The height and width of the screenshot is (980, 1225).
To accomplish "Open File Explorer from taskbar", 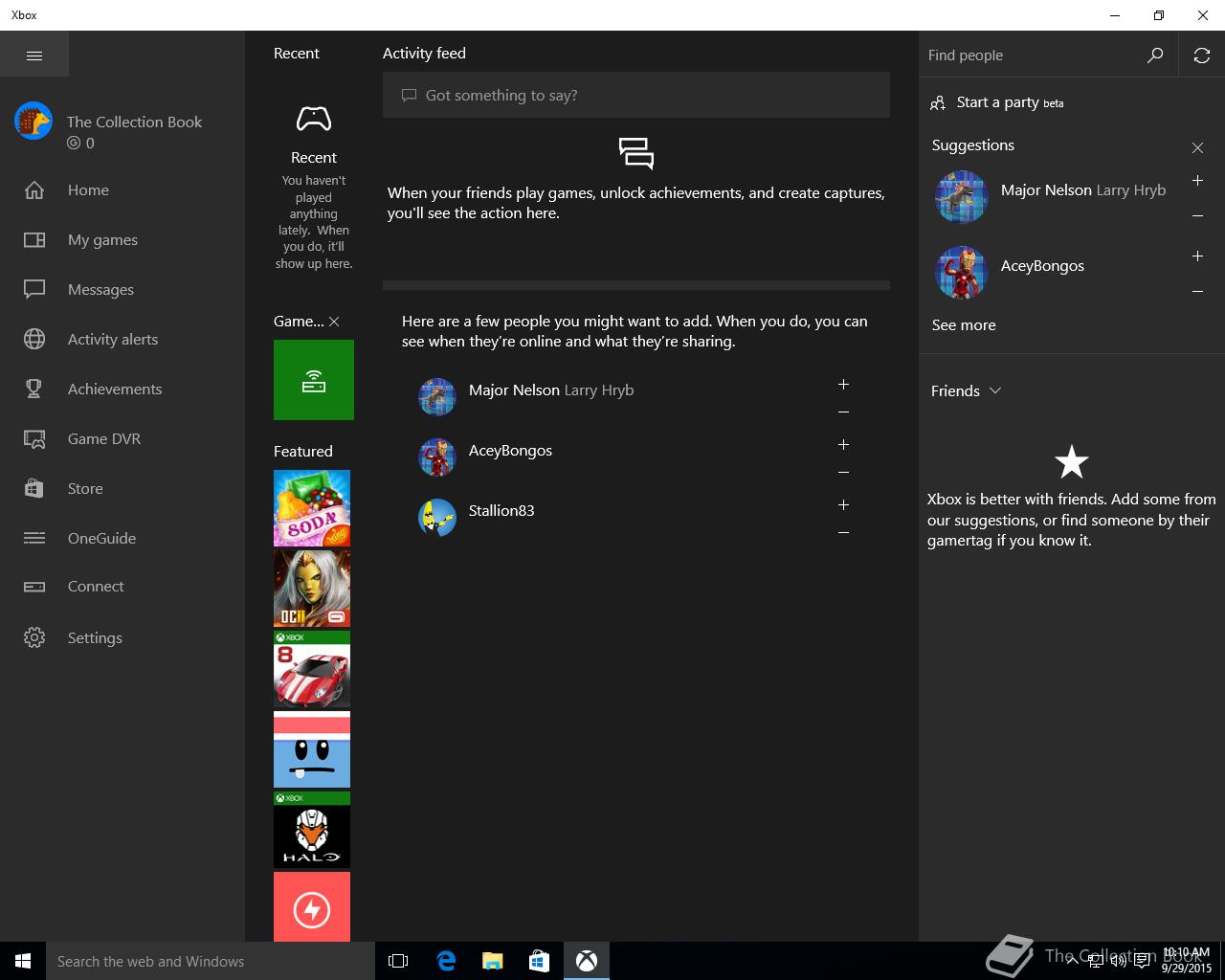I will pos(493,961).
